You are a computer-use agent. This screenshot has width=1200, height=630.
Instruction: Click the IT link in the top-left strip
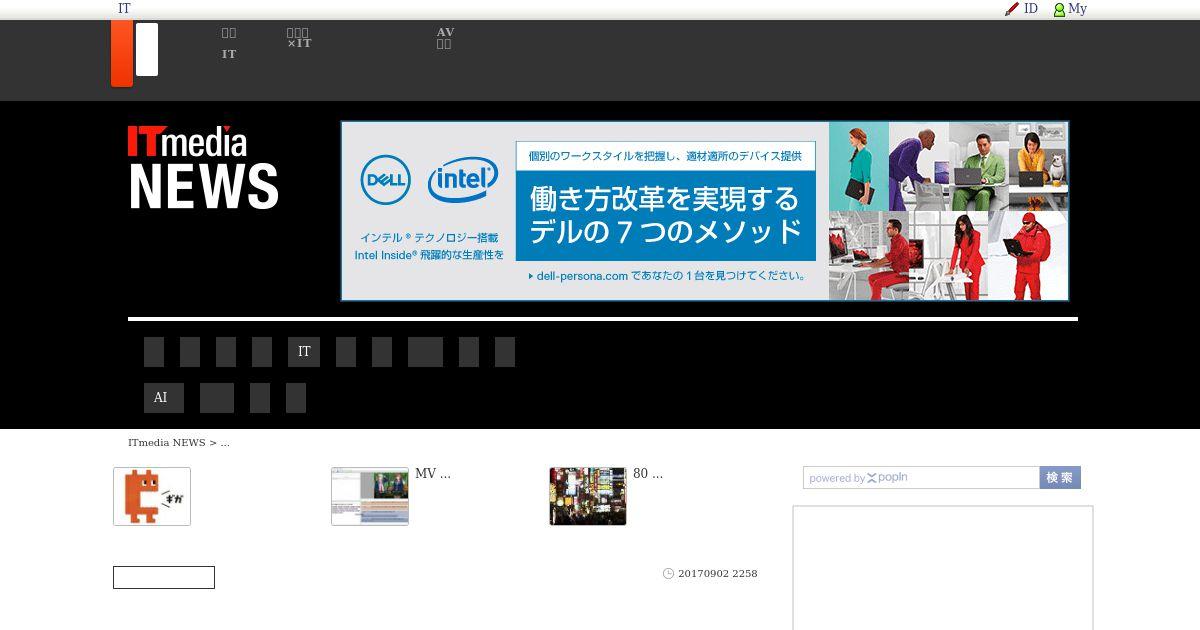click(124, 9)
